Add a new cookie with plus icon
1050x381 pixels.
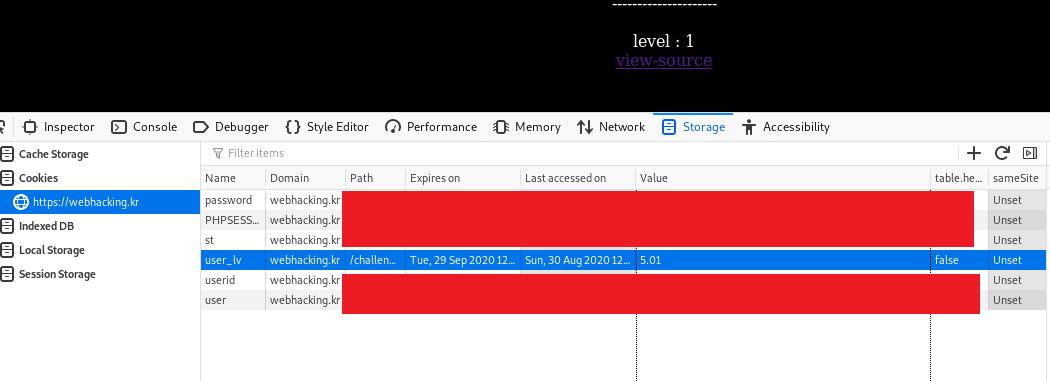coord(974,153)
